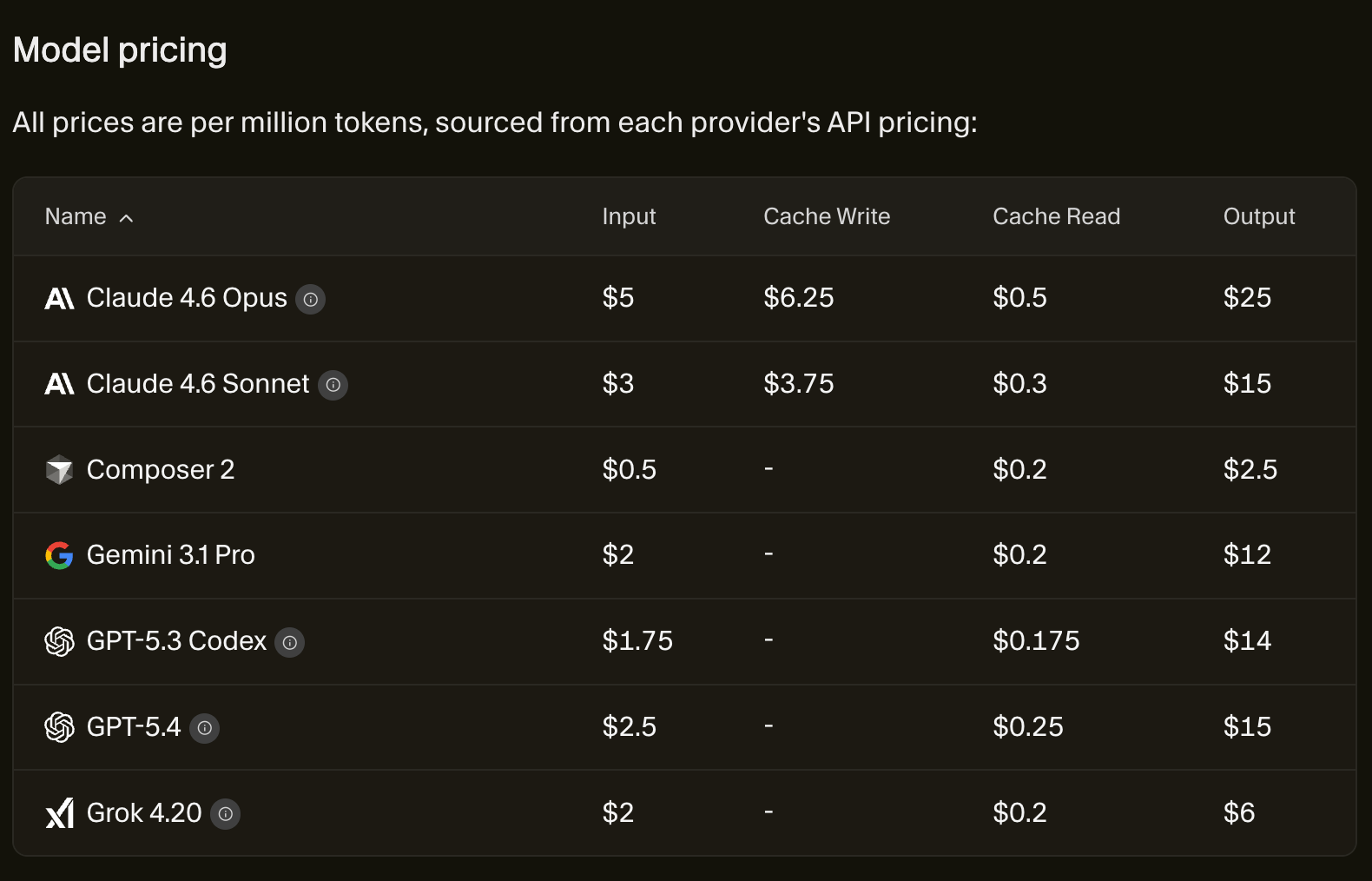This screenshot has width=1372, height=881.
Task: Click the xAI logo beside Grok 4.20
Action: tap(59, 814)
